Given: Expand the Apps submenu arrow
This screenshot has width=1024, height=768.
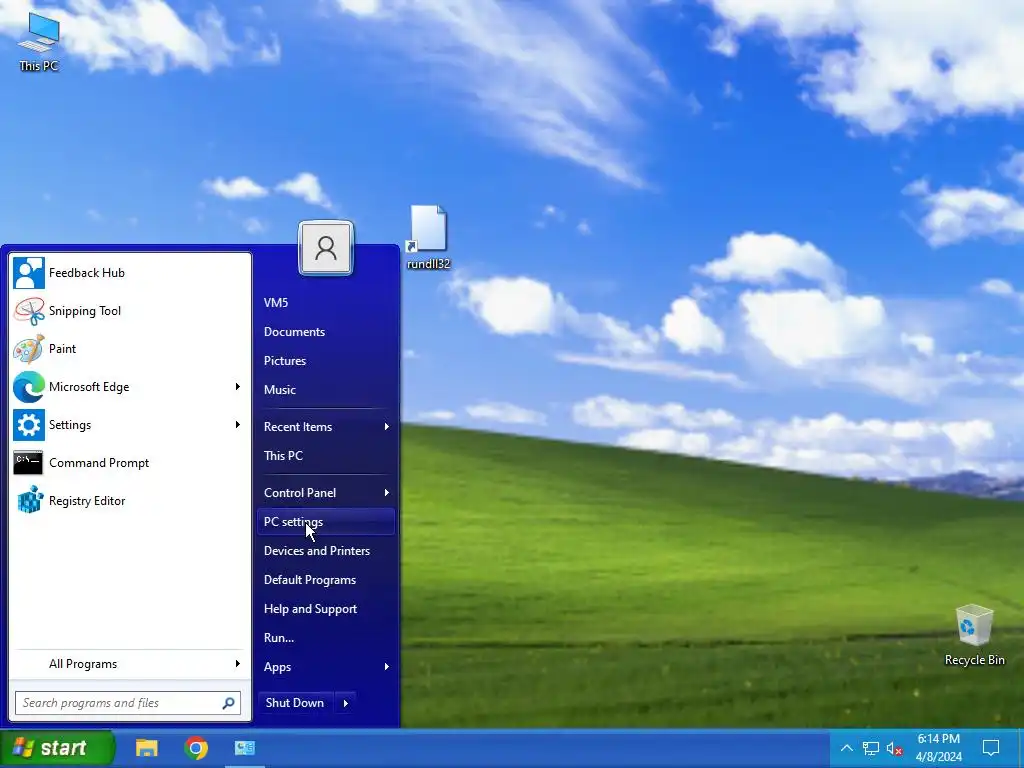Looking at the screenshot, I should coord(387,667).
